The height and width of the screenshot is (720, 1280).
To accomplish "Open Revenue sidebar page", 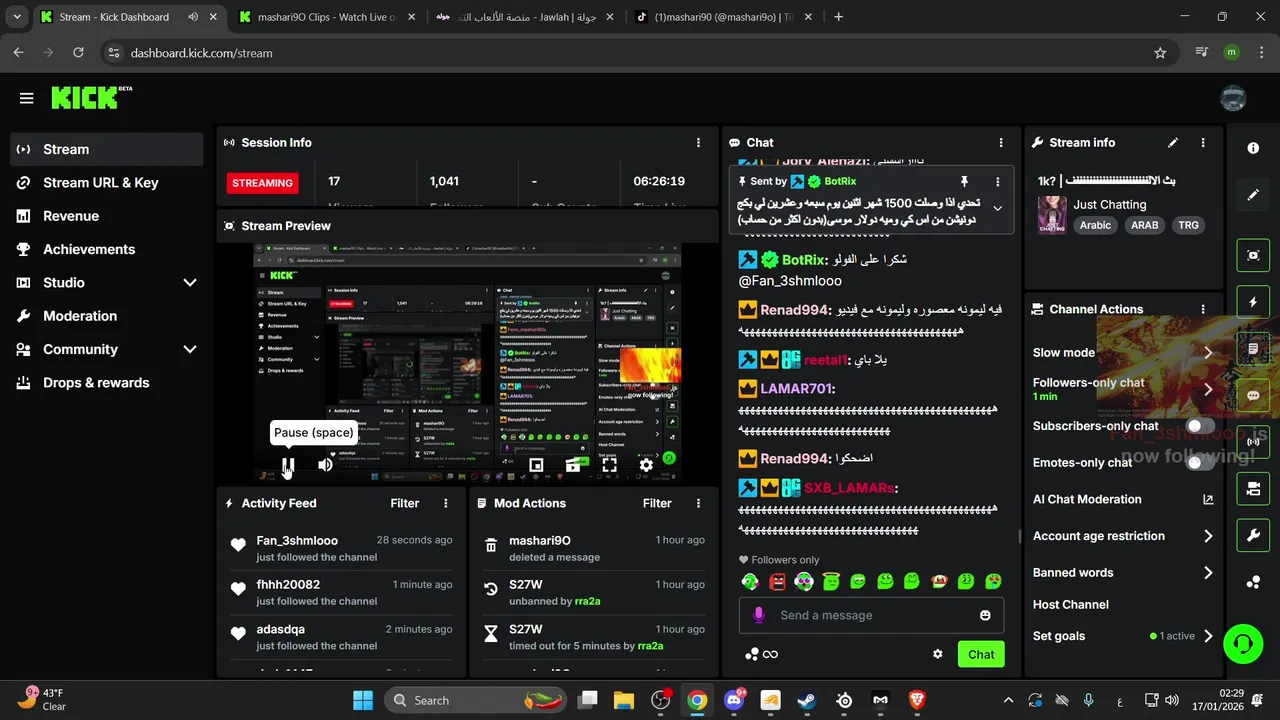I will (x=107, y=216).
